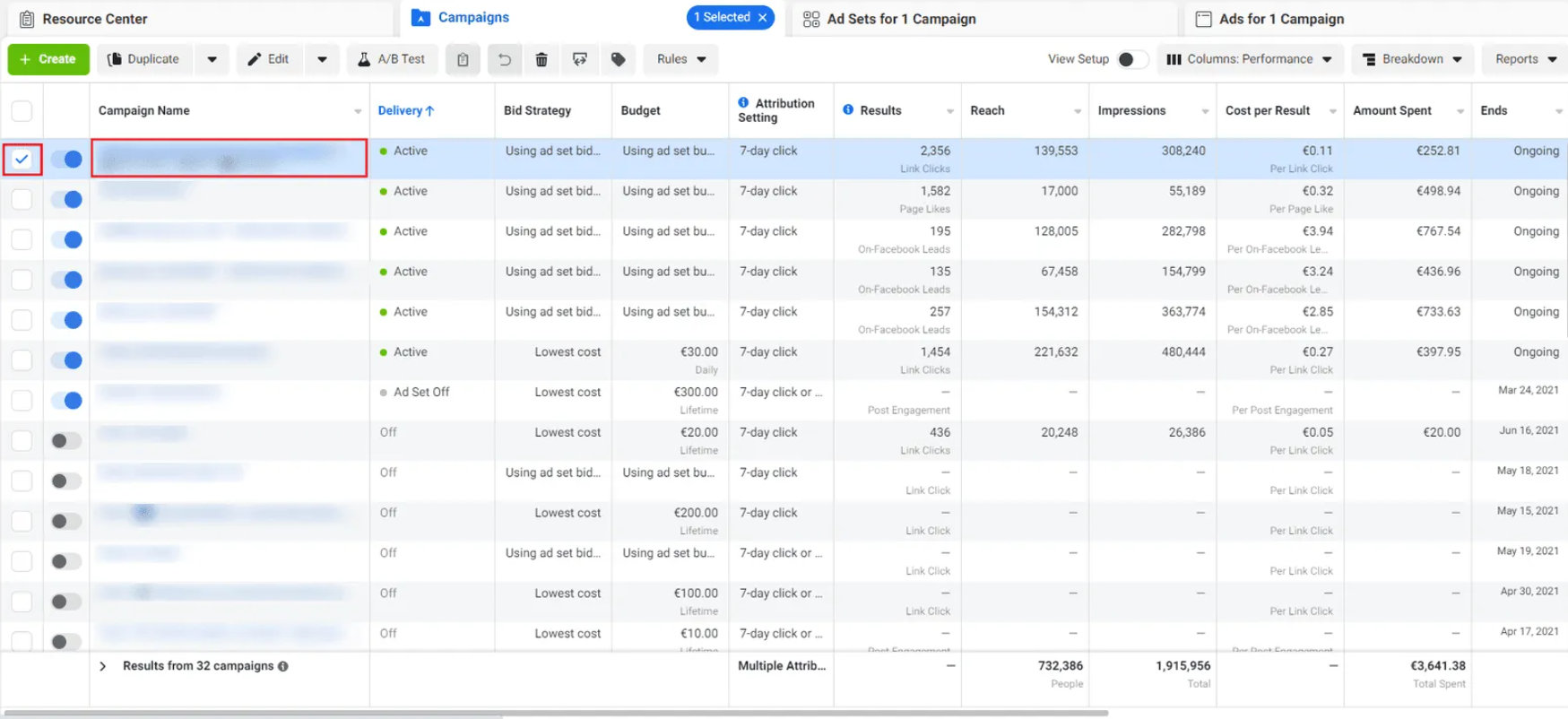
Task: Click the green Create button
Action: tap(48, 59)
